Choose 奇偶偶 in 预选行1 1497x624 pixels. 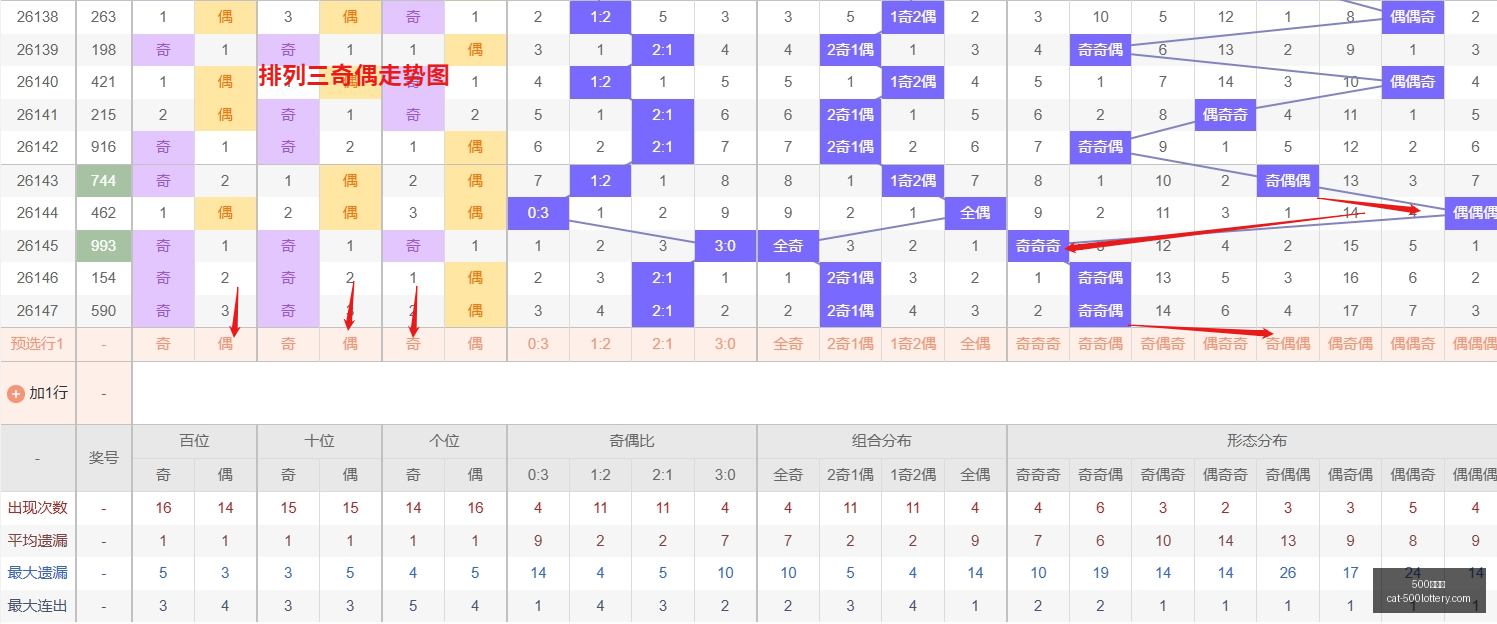(1288, 344)
